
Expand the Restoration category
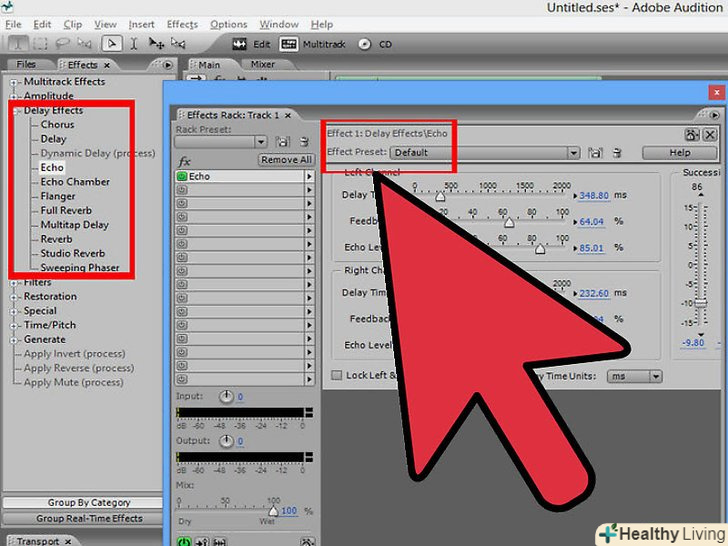click(x=13, y=297)
